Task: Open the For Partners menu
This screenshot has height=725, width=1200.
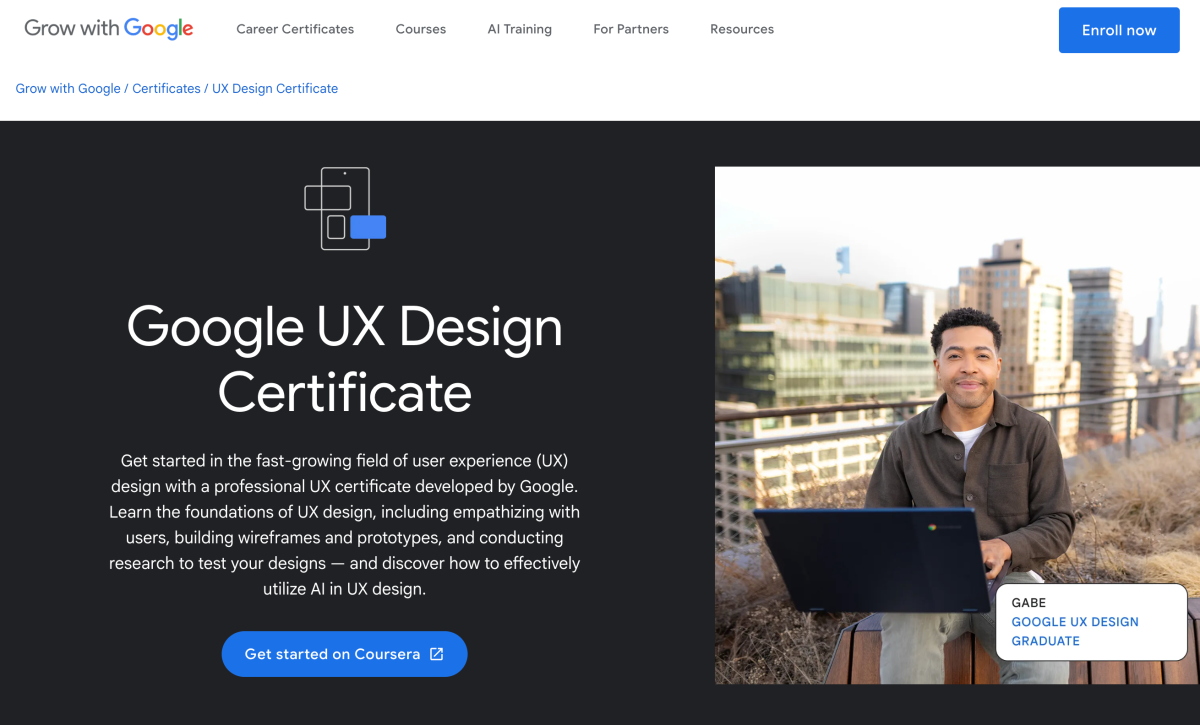Action: (631, 29)
